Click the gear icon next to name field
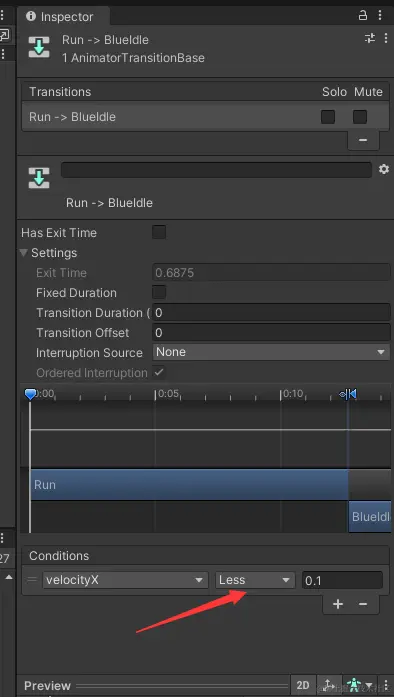This screenshot has height=697, width=394. (384, 169)
